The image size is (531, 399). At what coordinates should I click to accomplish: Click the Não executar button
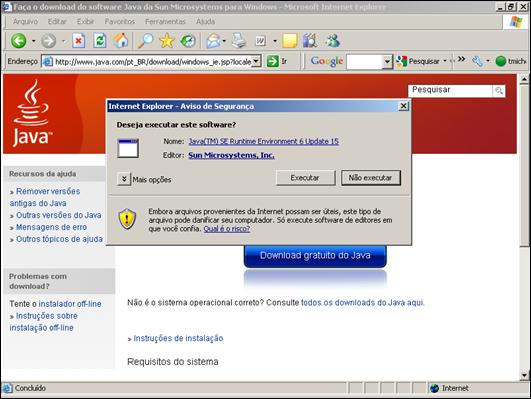370,178
